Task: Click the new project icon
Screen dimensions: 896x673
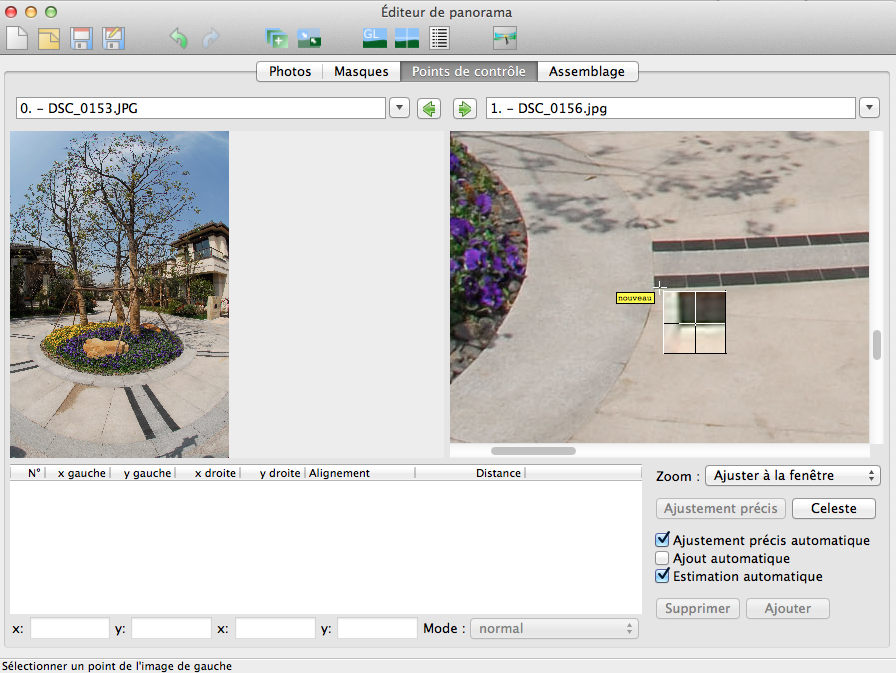Action: pos(17,39)
